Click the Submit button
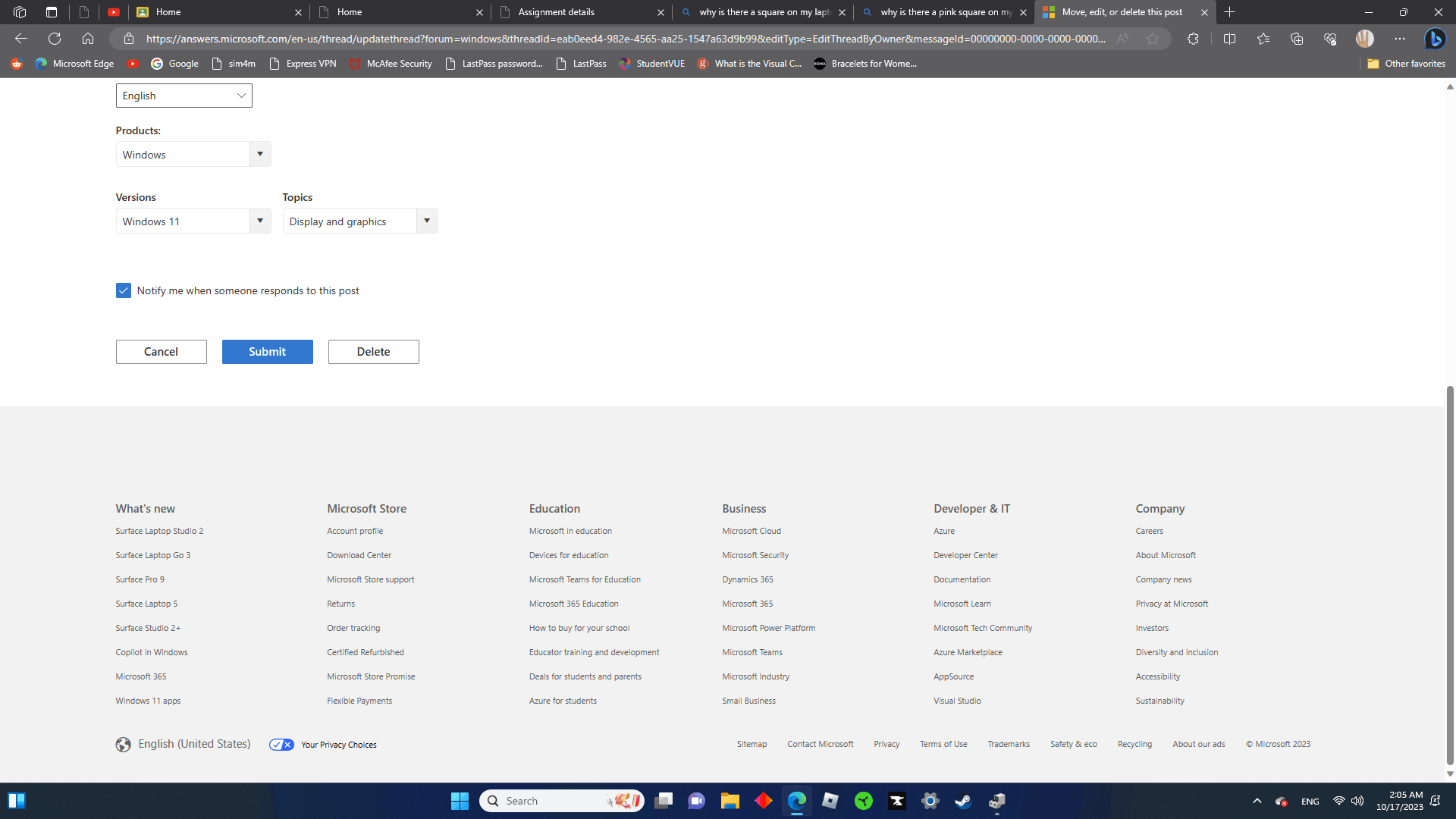 coord(267,351)
